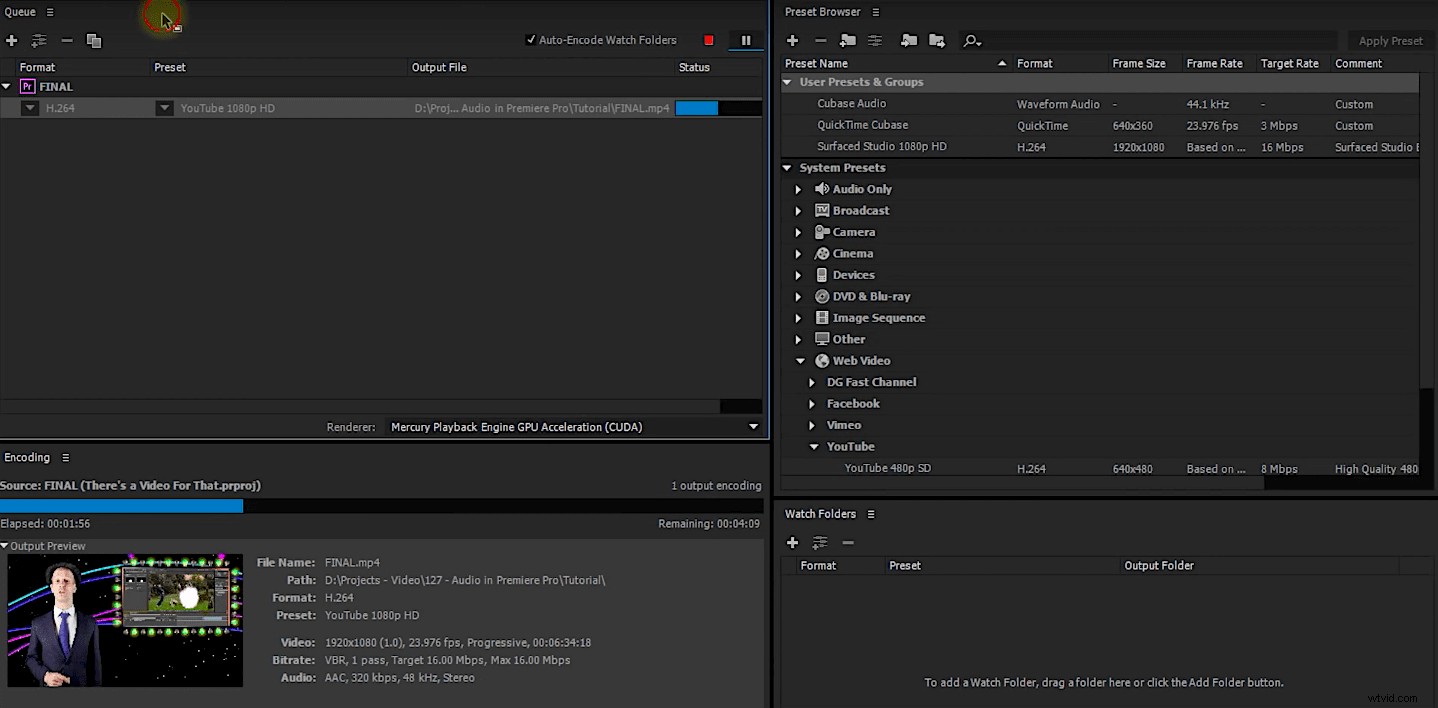1438x708 pixels.
Task: Toggle the Auto-Encode Watch Folders checkbox
Action: (532, 40)
